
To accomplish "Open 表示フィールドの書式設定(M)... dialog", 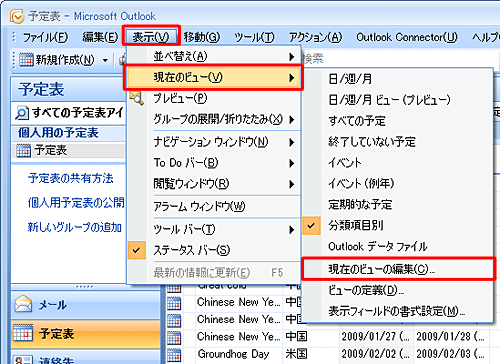I will click(398, 311).
